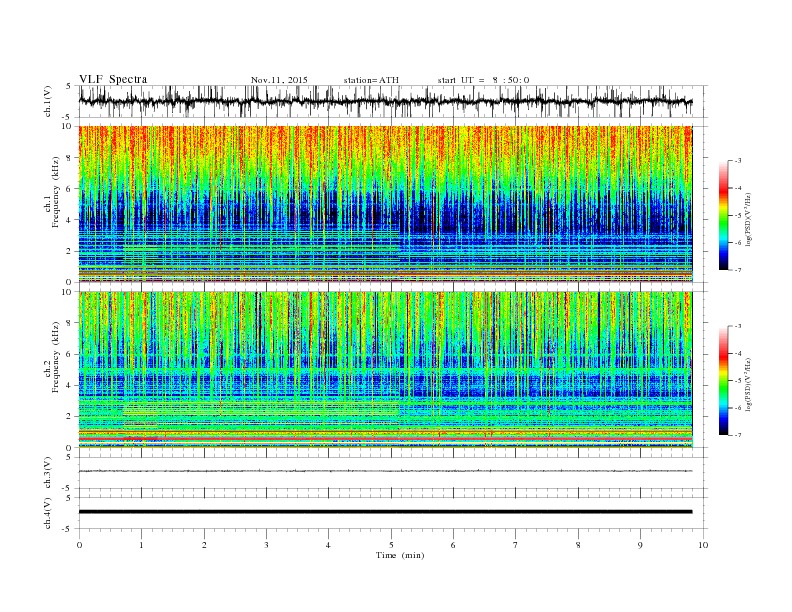Image resolution: width=792 pixels, height=612 pixels.
Task: Click the ch.1 spectrogram panel
Action: click(x=385, y=204)
